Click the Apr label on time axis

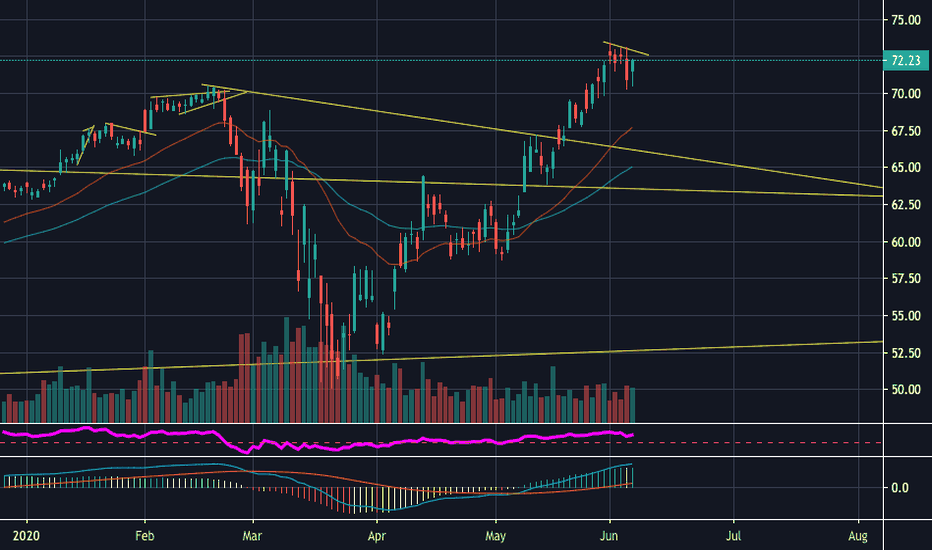[x=377, y=536]
